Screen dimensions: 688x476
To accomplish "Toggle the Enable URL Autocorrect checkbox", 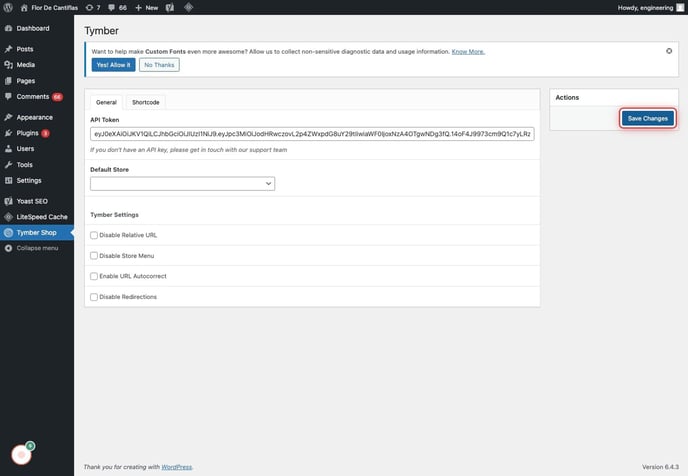I will [94, 276].
